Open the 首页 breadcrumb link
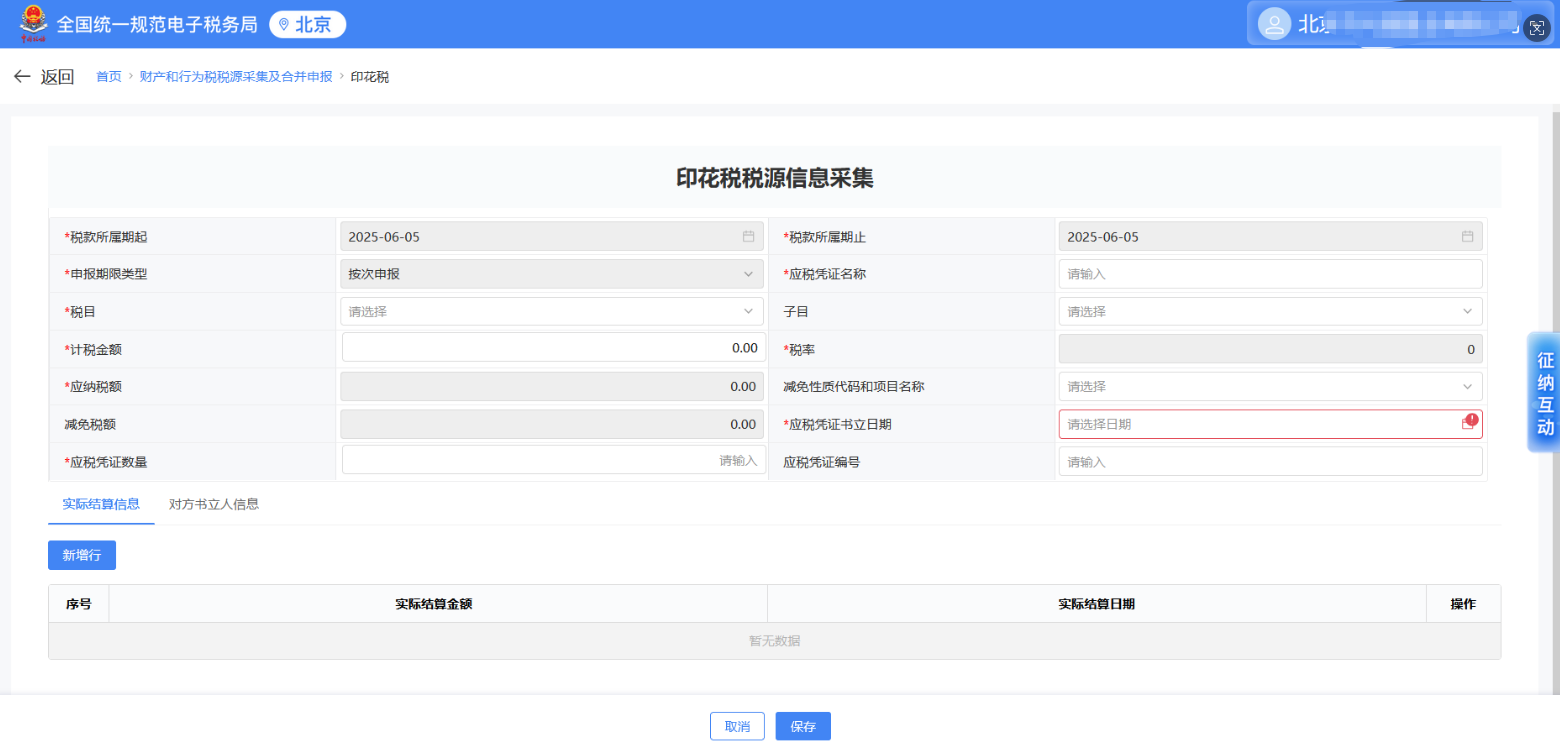Viewport: 1560px width, 743px height. 108,76
